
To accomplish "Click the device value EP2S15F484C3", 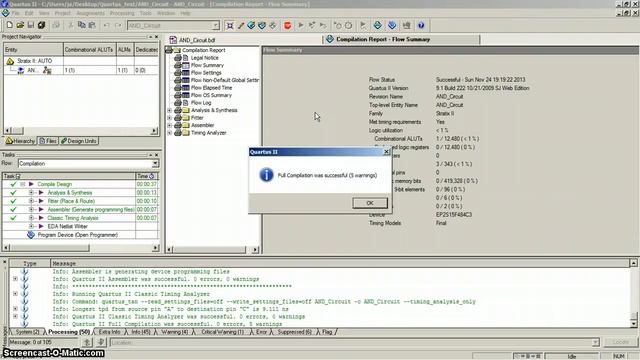I will 453,215.
